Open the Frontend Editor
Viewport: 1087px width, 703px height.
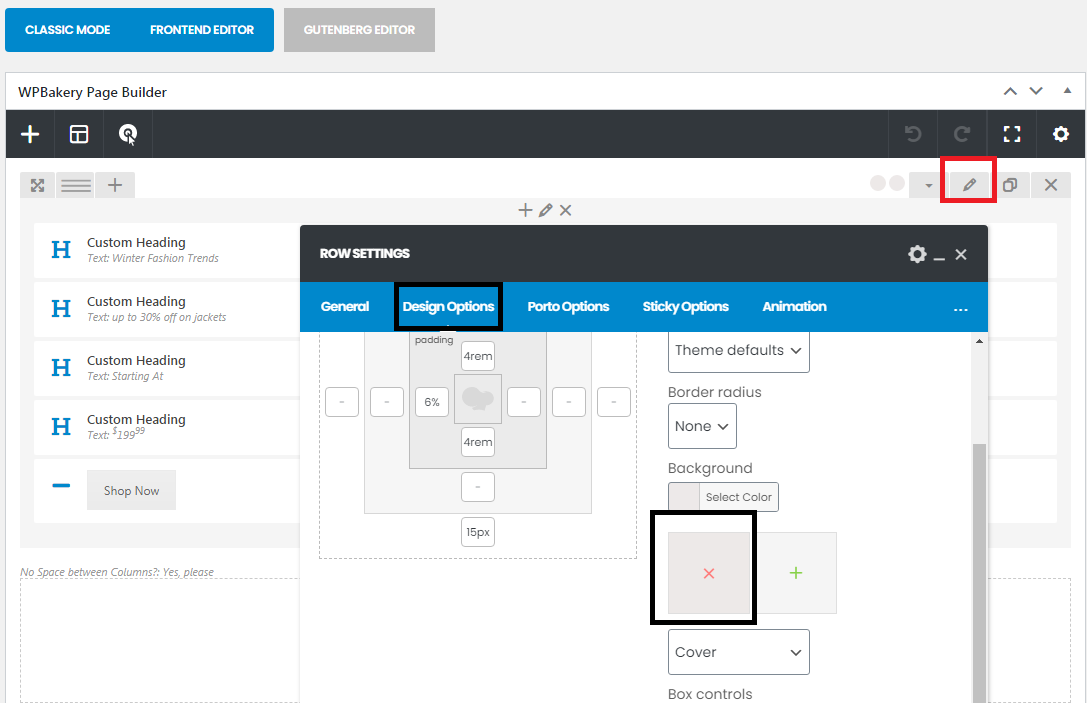(x=202, y=30)
